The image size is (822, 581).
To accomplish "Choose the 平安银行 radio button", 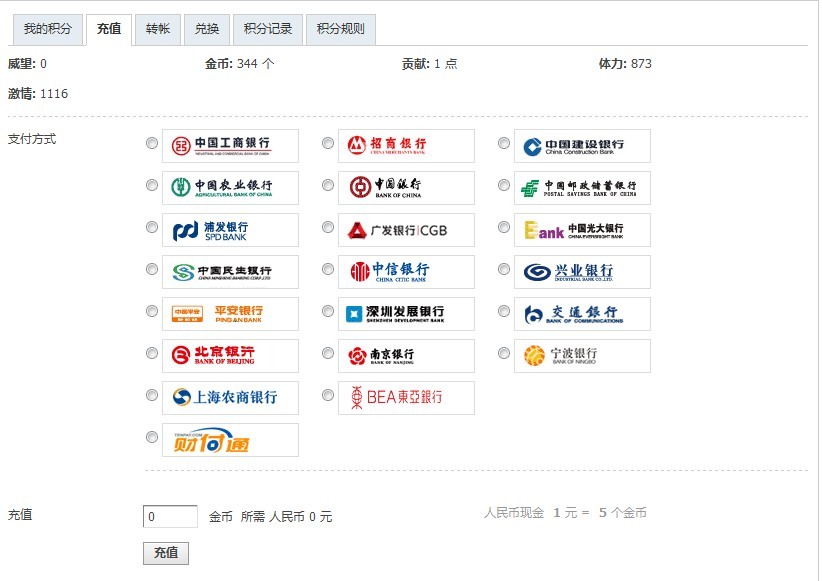I will pyautogui.click(x=152, y=311).
